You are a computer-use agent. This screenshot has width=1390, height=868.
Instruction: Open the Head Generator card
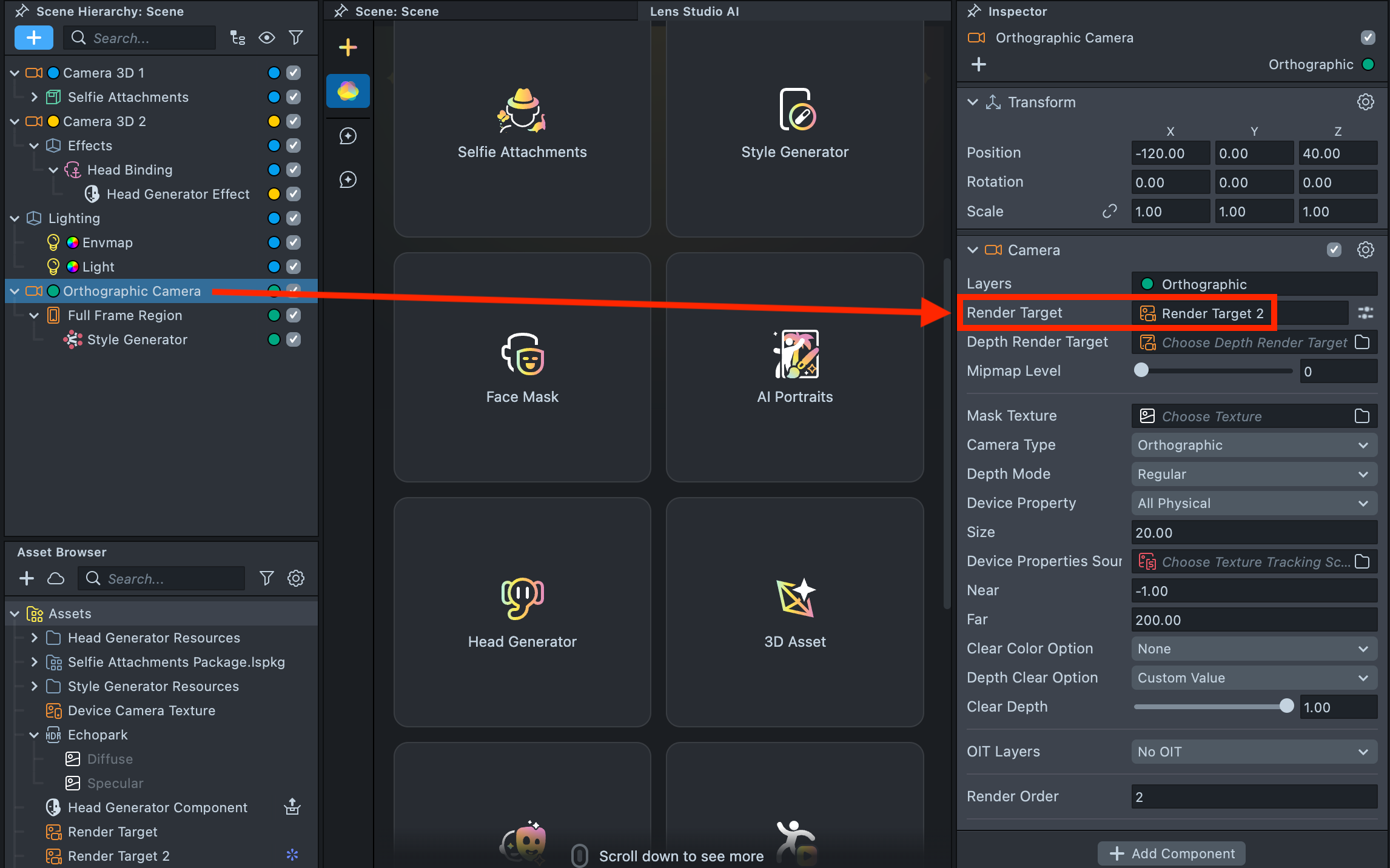[522, 612]
